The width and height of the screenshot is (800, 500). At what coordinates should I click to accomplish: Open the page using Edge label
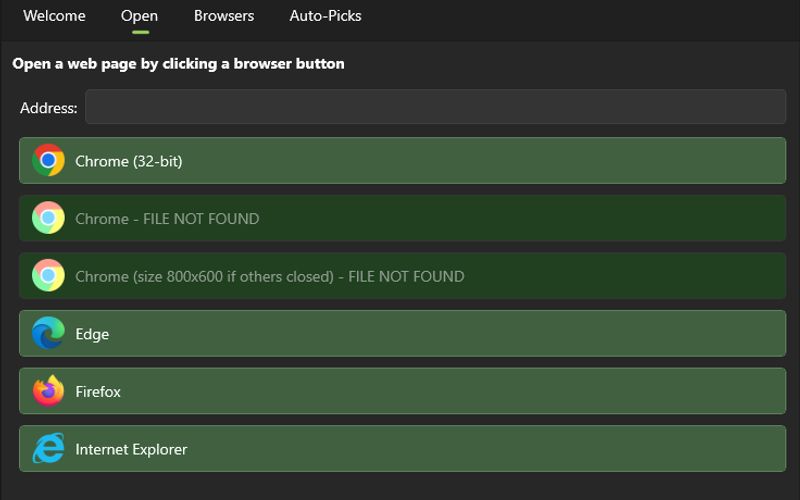92,334
